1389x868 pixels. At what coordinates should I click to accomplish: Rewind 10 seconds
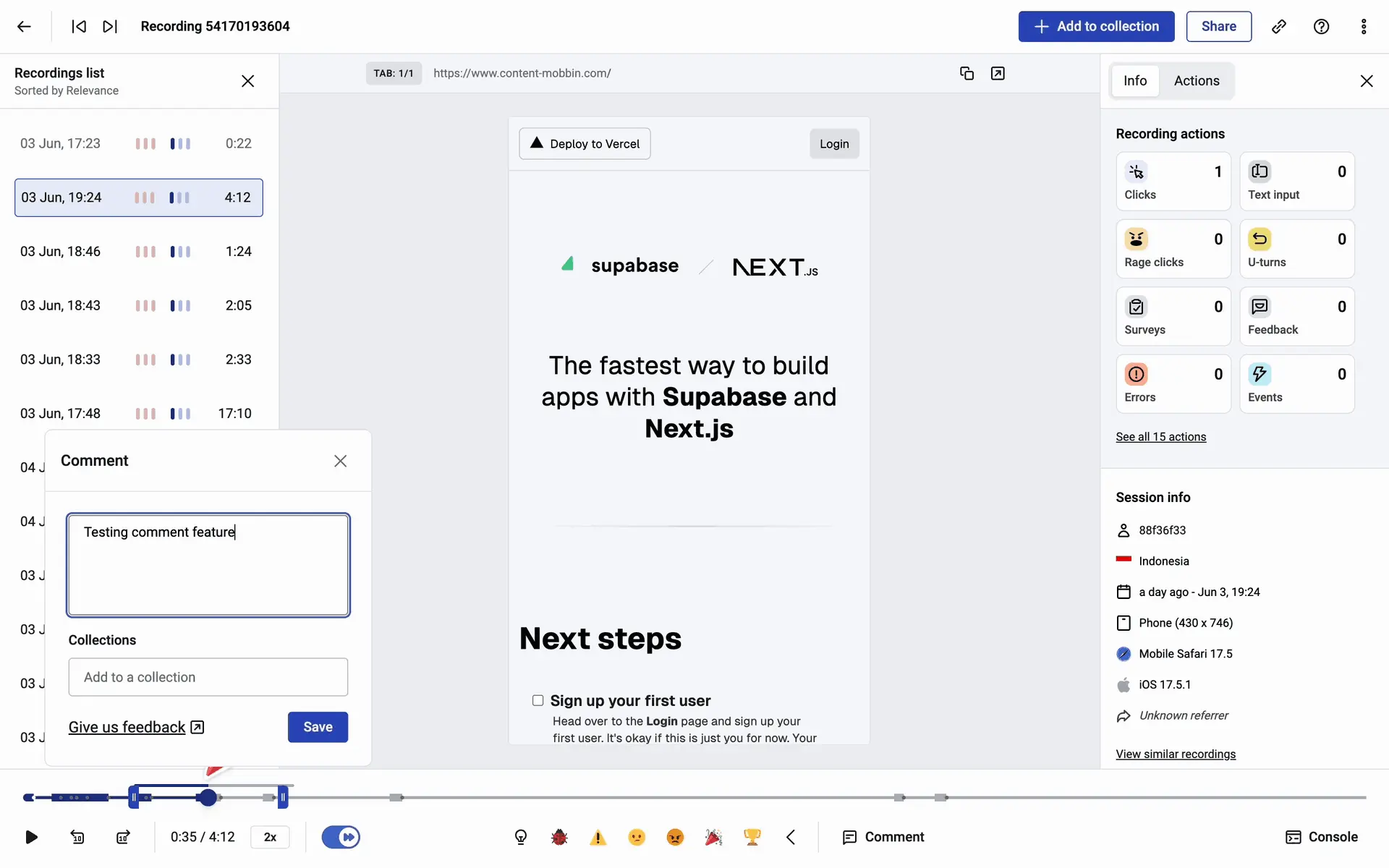point(77,837)
